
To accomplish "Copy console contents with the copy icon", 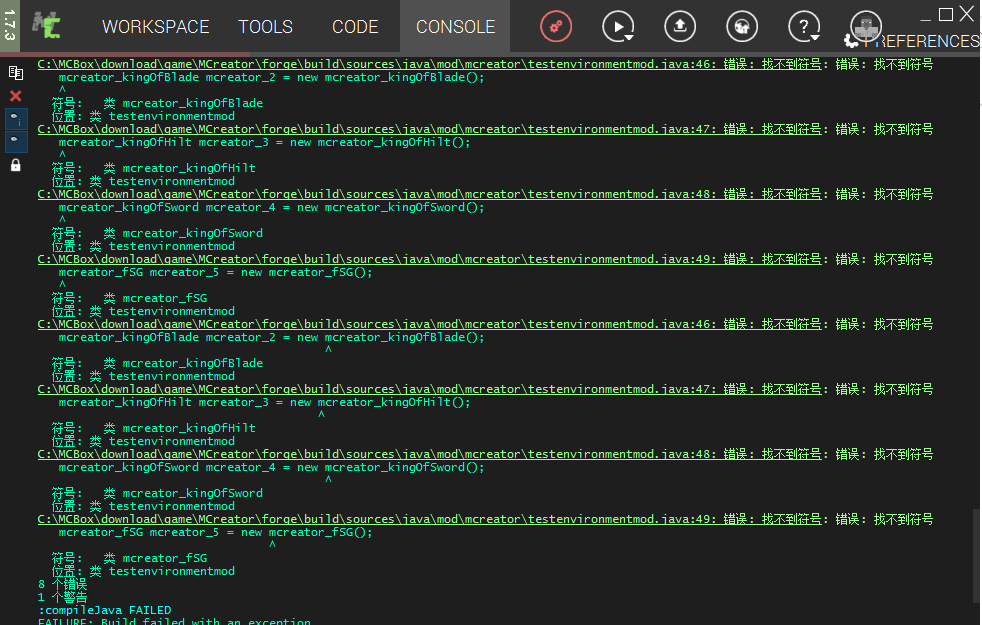I will coord(16,73).
